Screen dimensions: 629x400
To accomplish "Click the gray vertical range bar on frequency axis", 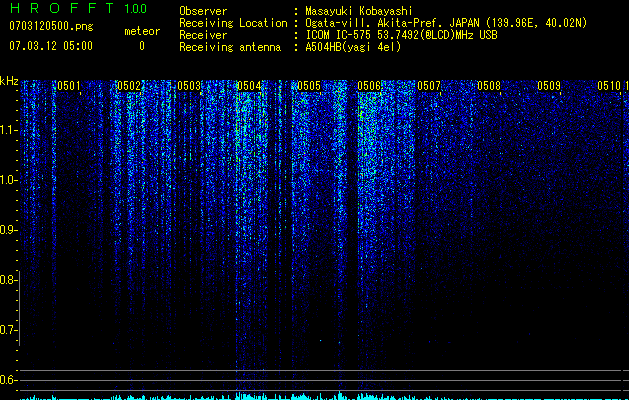I will coord(20,309).
